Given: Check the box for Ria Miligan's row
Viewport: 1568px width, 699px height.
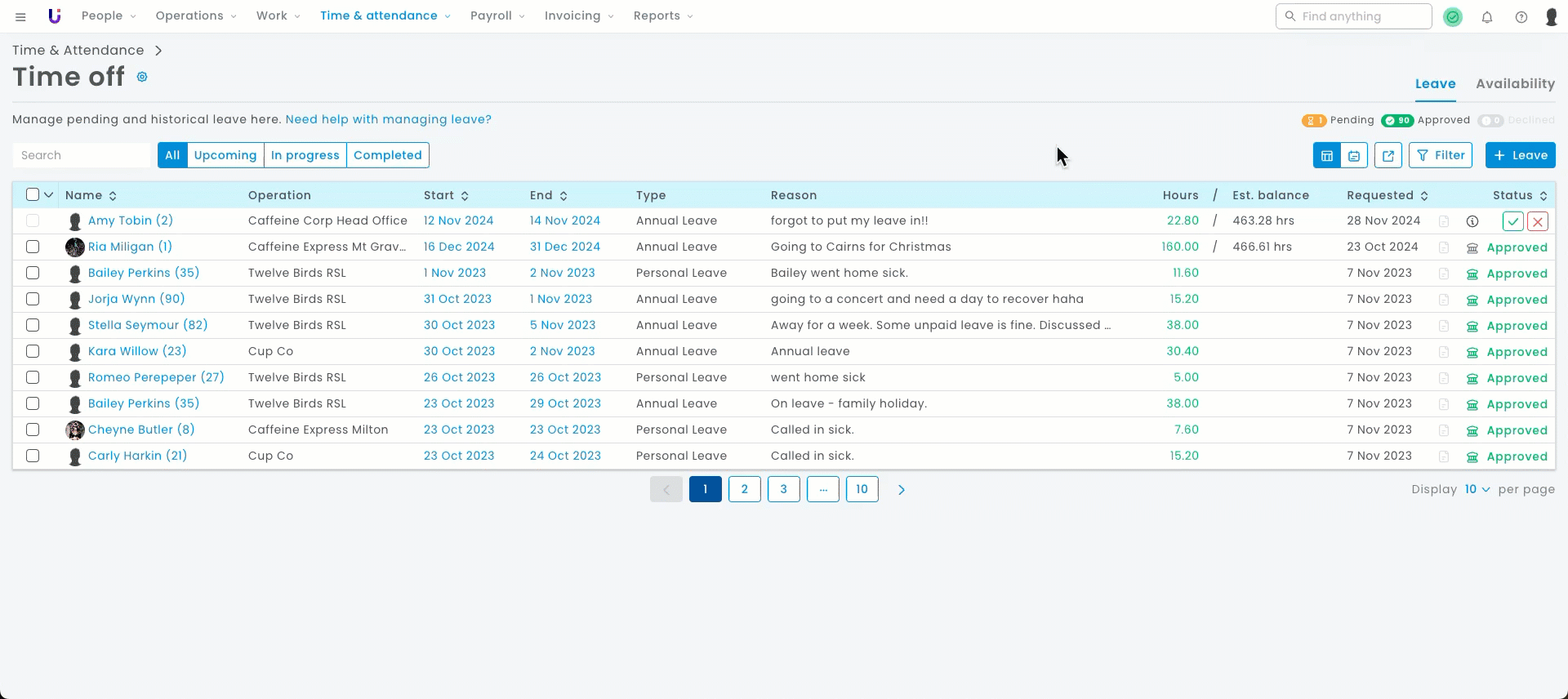Looking at the screenshot, I should (x=33, y=247).
